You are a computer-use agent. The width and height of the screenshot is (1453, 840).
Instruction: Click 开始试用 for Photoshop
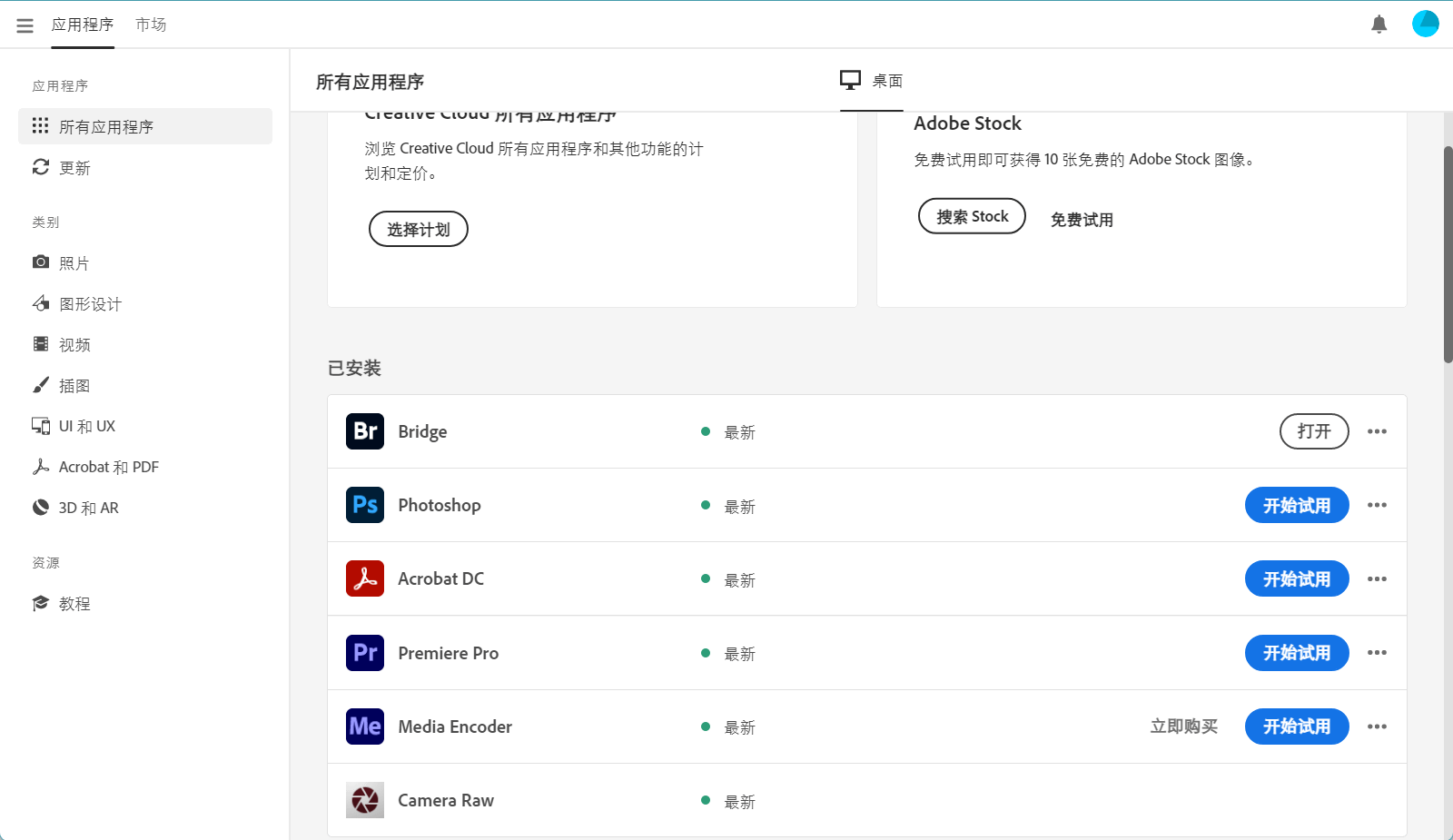coord(1297,505)
